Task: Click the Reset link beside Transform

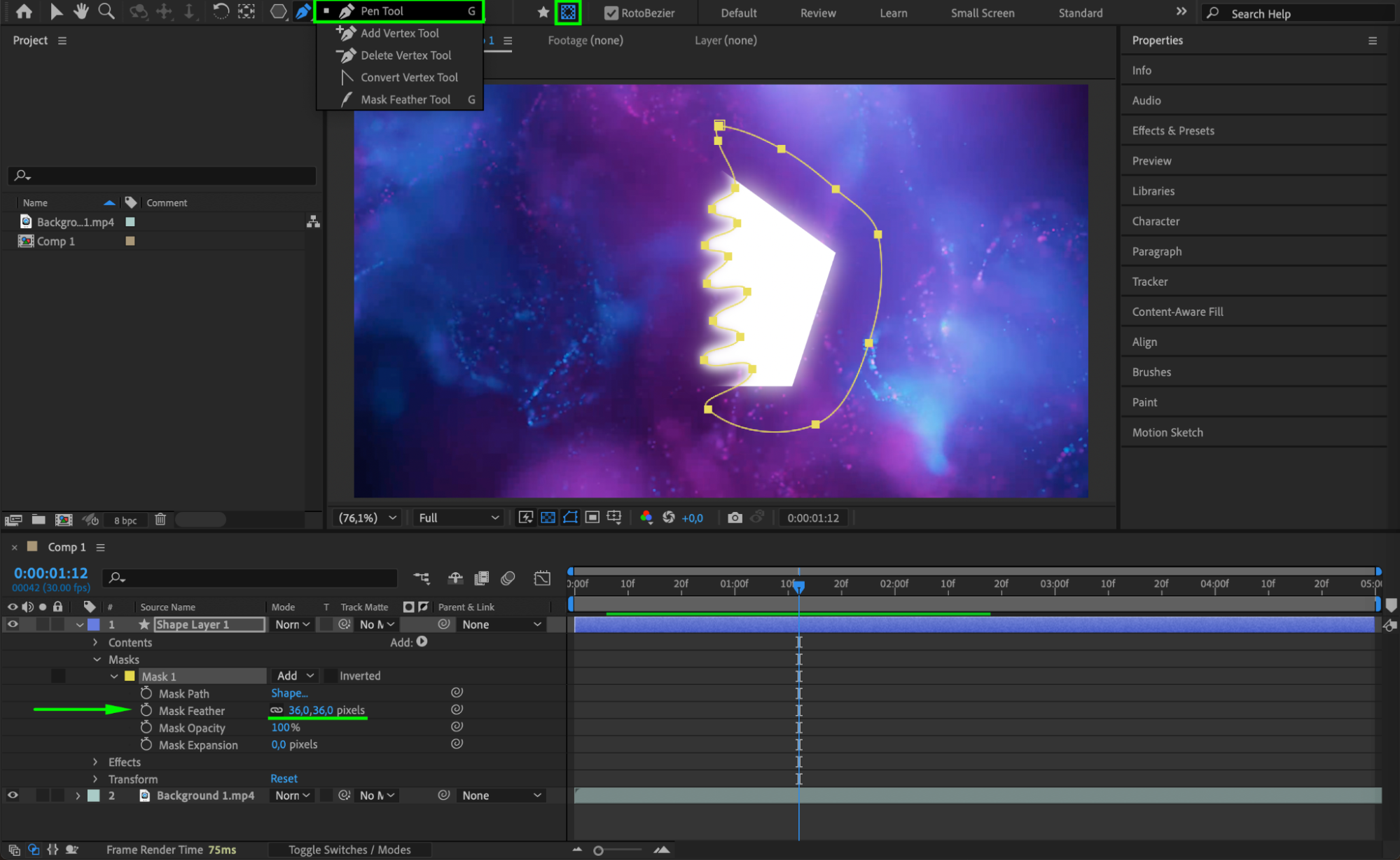Action: tap(284, 779)
